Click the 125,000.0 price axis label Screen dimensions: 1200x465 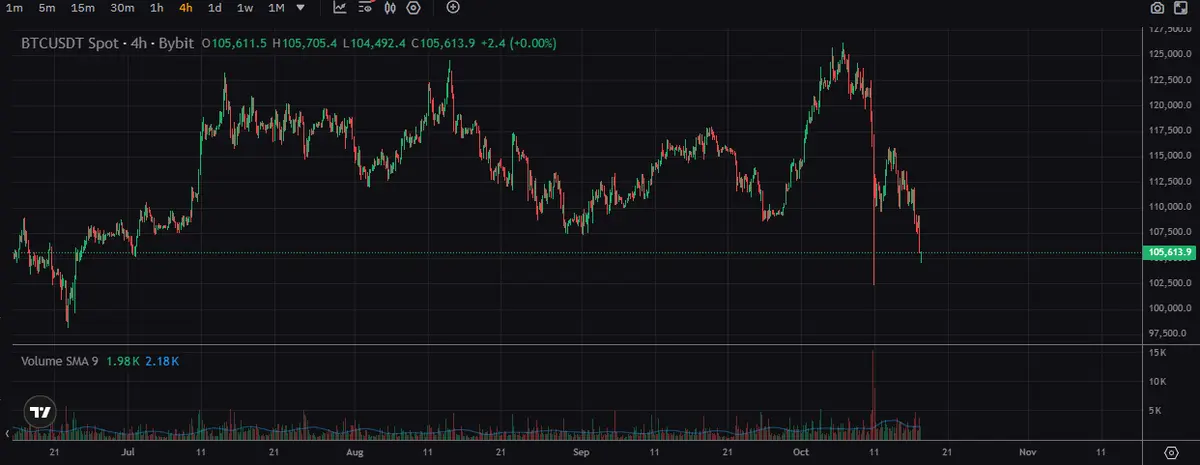point(1168,54)
